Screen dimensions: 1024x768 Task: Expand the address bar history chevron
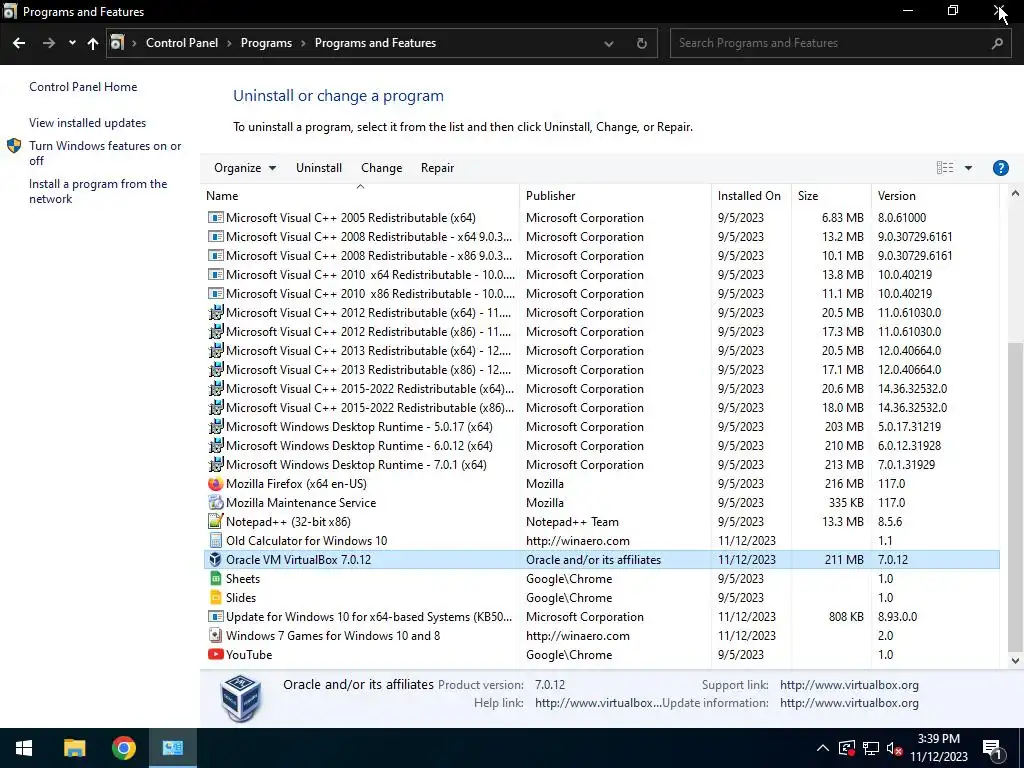(x=609, y=43)
